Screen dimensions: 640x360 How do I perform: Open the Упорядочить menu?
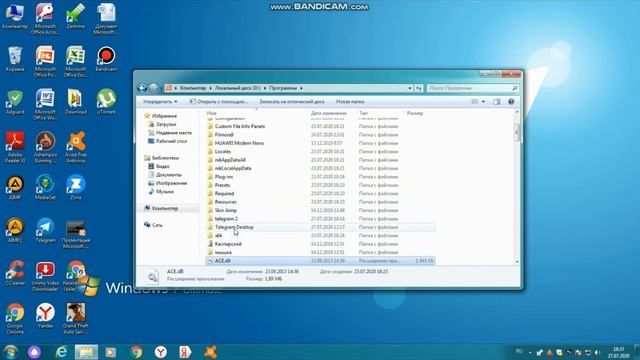pos(160,102)
